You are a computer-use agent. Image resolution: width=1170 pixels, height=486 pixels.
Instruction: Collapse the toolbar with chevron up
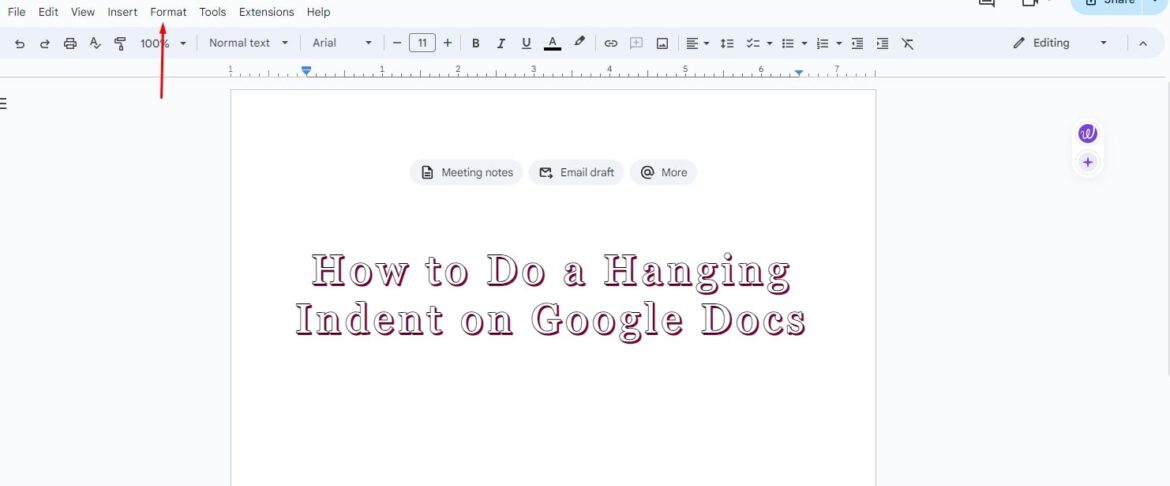click(x=1143, y=43)
